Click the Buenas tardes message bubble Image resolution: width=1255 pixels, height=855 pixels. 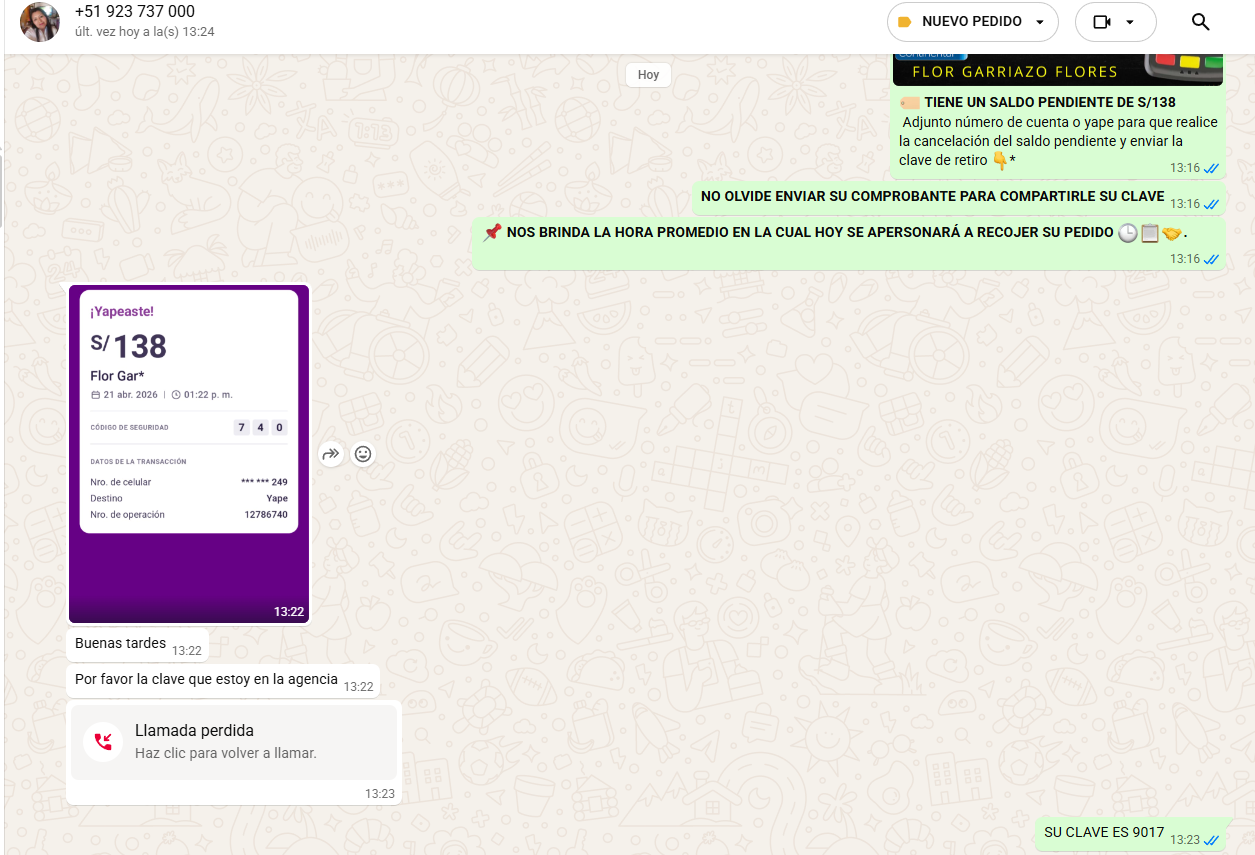tap(121, 644)
